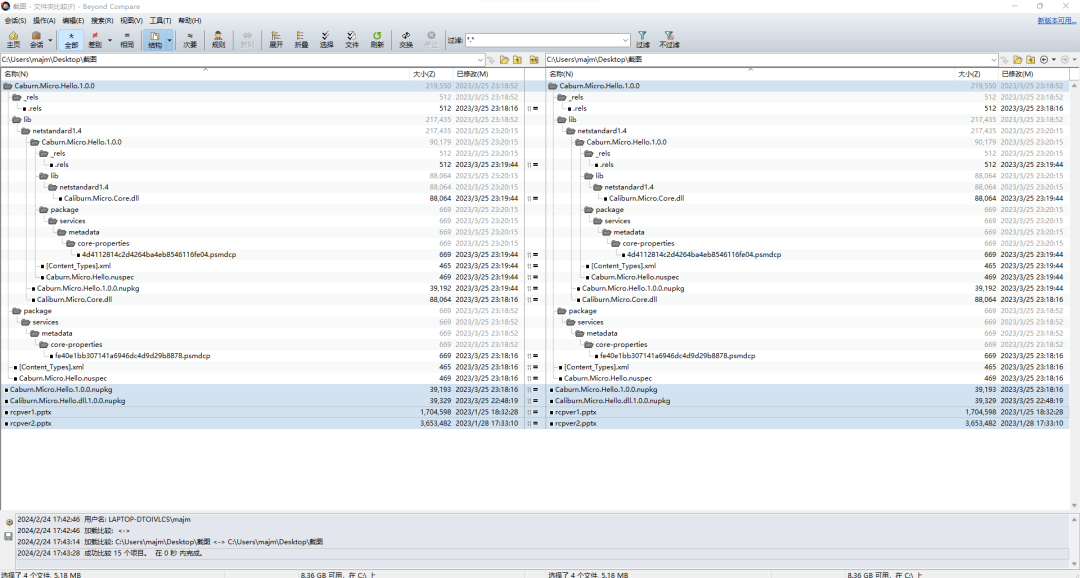The height and width of the screenshot is (578, 1080).
Task: Open the 帮助(H) menu
Action: (x=190, y=21)
